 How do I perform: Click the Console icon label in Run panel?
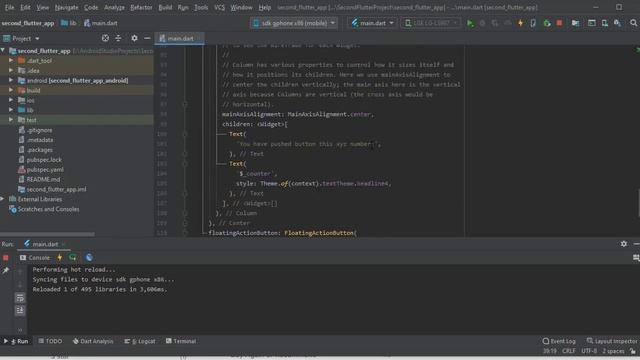(35, 258)
